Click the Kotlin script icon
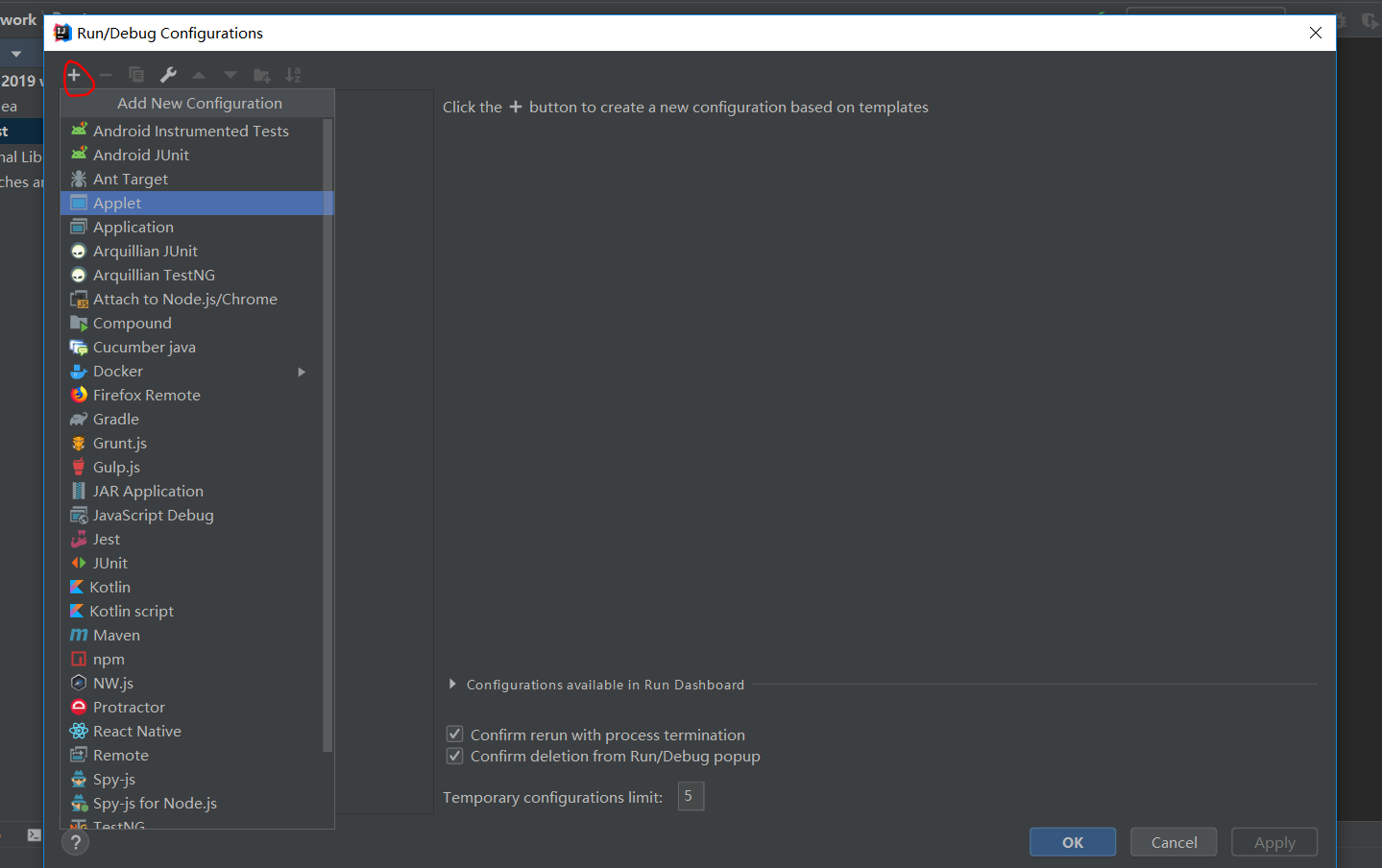 77,611
